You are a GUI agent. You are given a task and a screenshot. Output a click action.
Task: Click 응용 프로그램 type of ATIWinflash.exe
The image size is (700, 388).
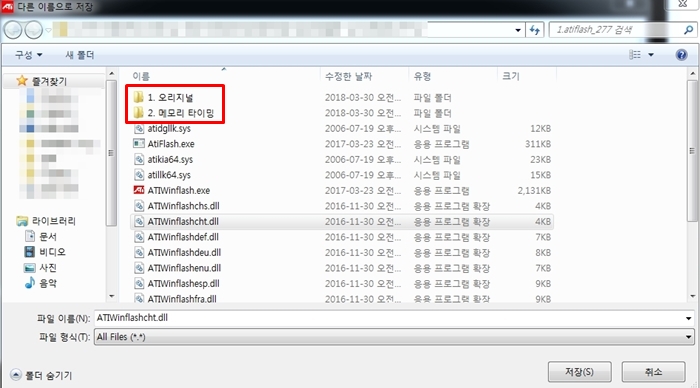point(441,190)
